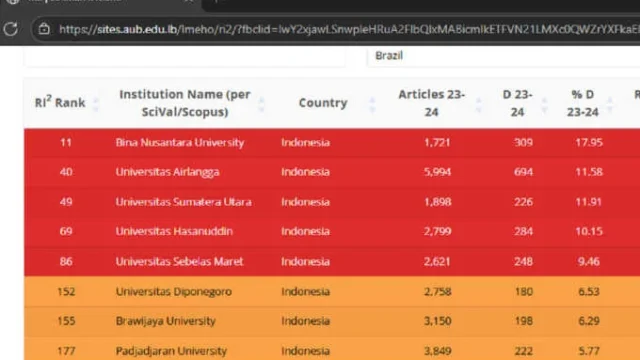Select Brawijaya University row name
This screenshot has width=640, height=360.
coord(165,321)
